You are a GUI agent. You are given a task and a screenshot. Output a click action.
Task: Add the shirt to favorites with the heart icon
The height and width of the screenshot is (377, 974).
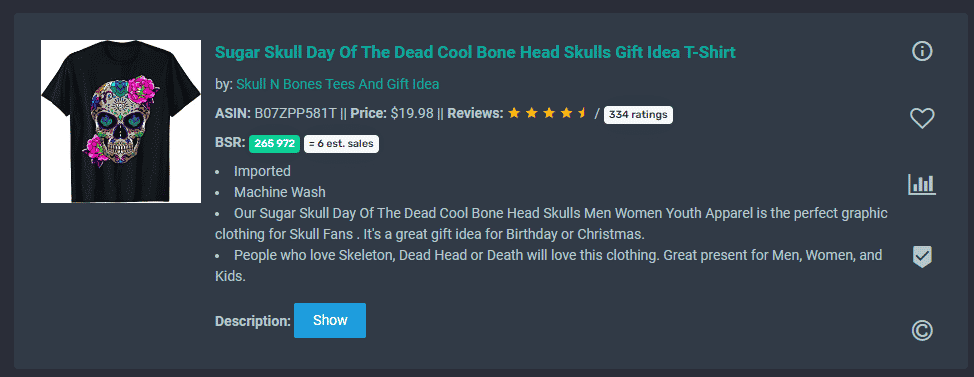[922, 118]
